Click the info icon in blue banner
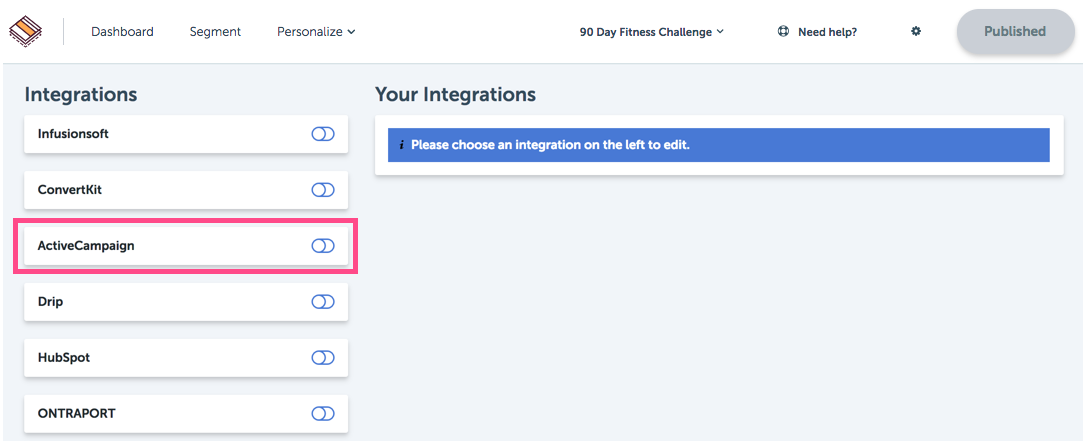The height and width of the screenshot is (441, 1083). click(x=401, y=146)
